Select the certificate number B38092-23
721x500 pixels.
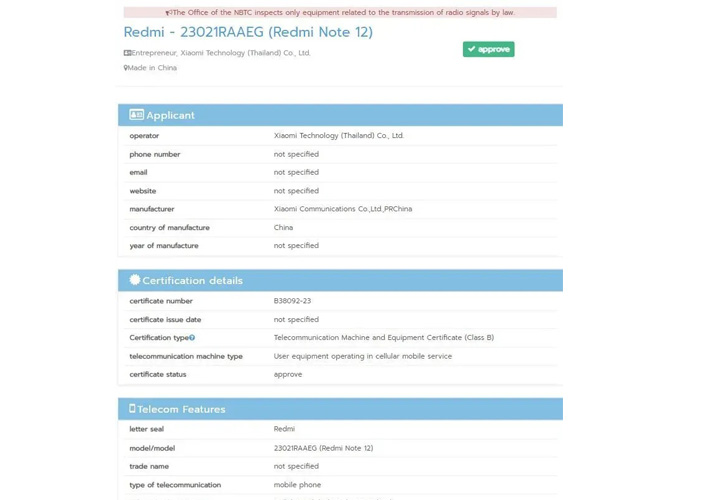[x=292, y=301]
